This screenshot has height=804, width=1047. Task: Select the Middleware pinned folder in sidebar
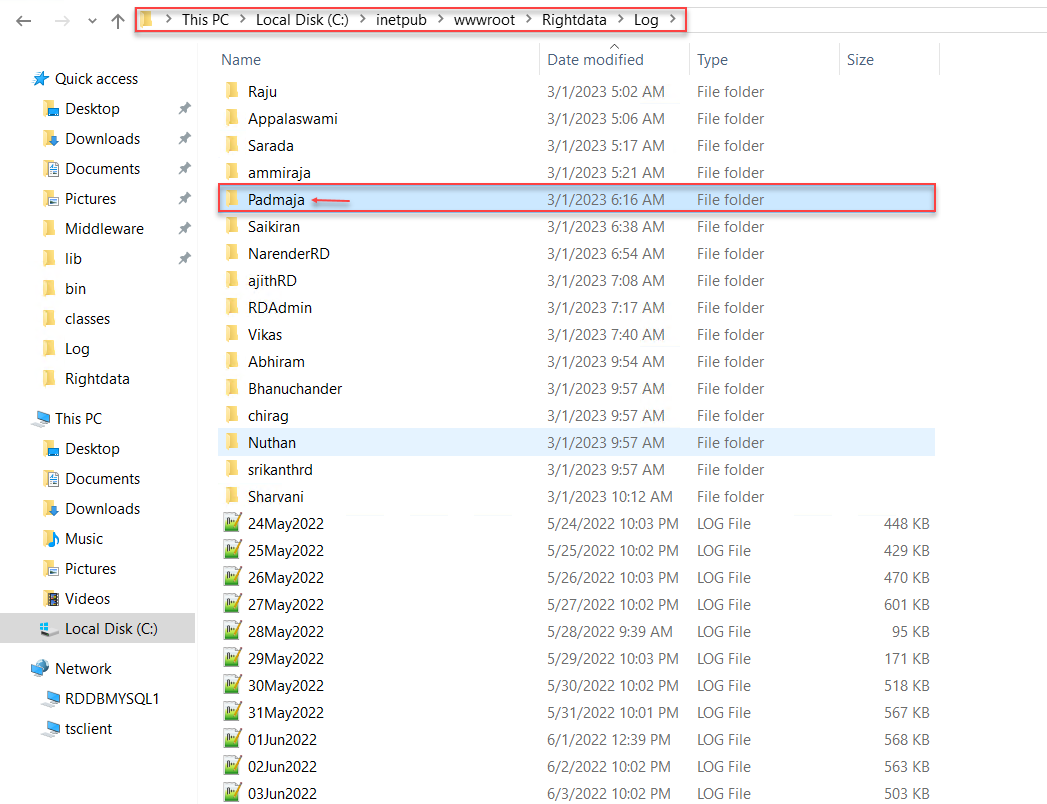(x=105, y=228)
